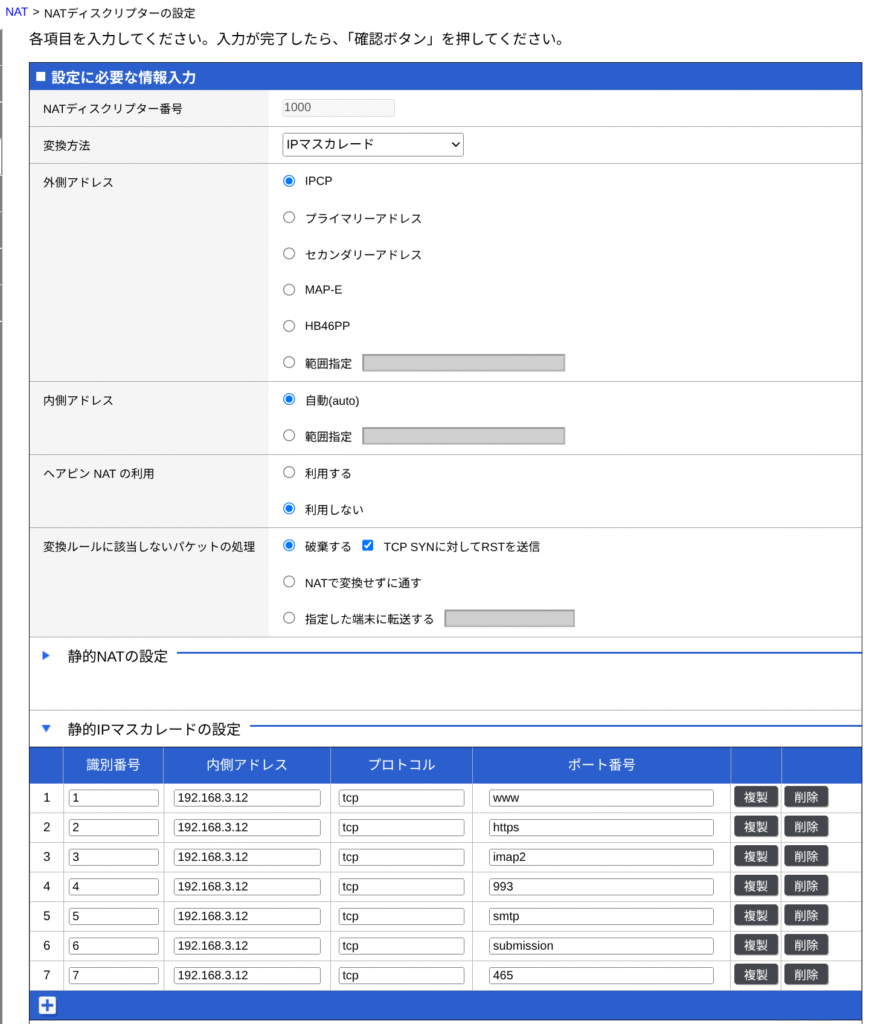
Task: Select the HB46PP radio button
Action: point(289,326)
